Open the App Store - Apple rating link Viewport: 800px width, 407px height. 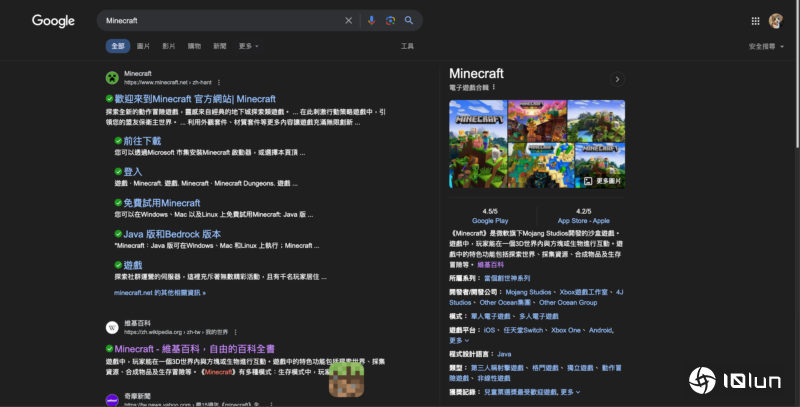point(584,221)
